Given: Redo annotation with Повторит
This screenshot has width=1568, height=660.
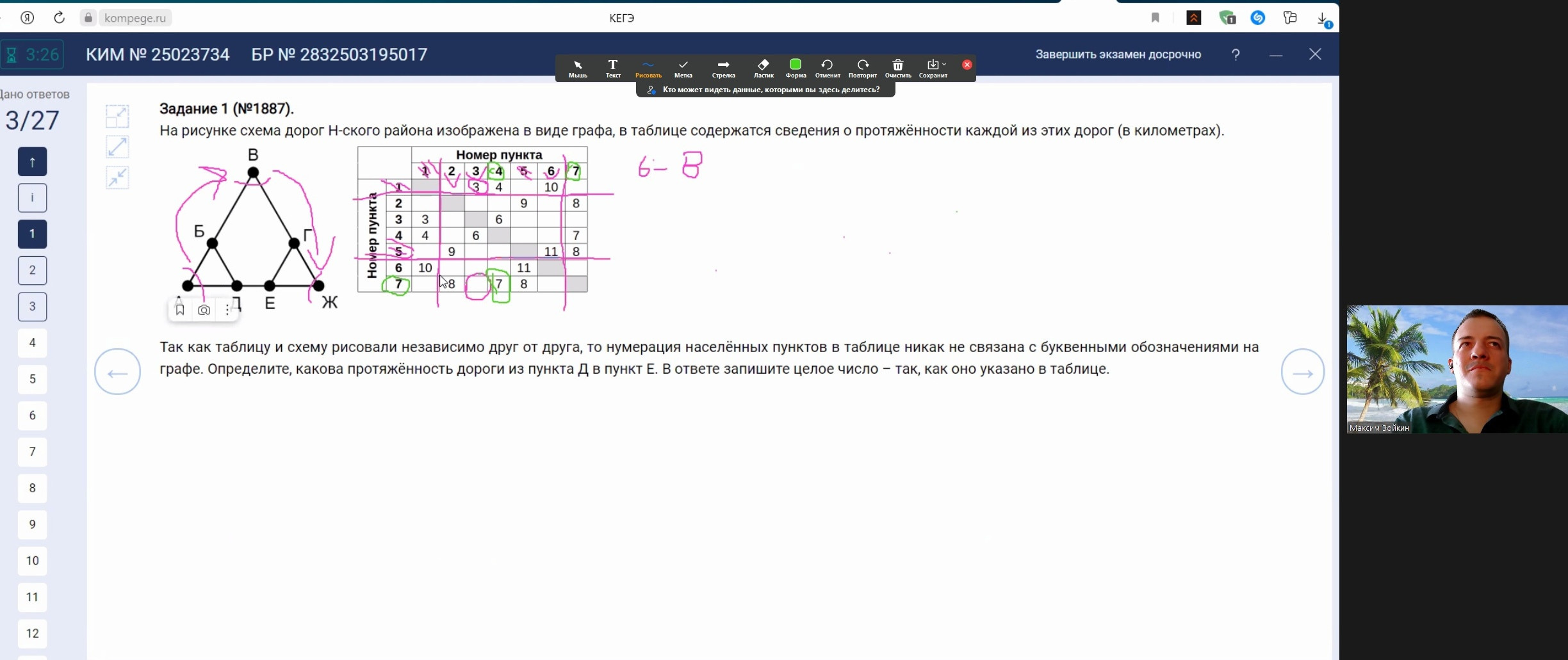Looking at the screenshot, I should click(862, 67).
